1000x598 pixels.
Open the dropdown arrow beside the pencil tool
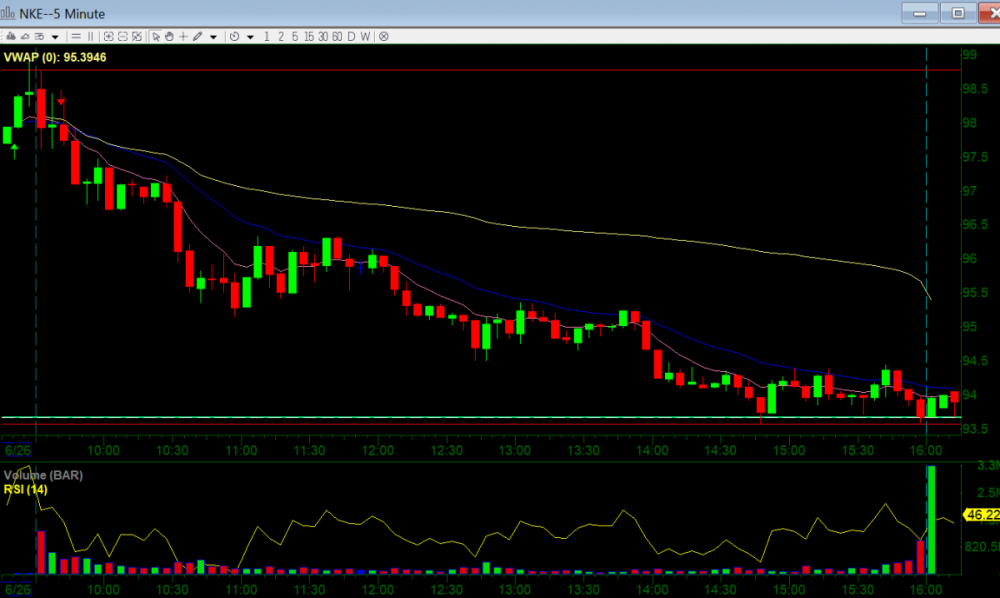pyautogui.click(x=214, y=36)
